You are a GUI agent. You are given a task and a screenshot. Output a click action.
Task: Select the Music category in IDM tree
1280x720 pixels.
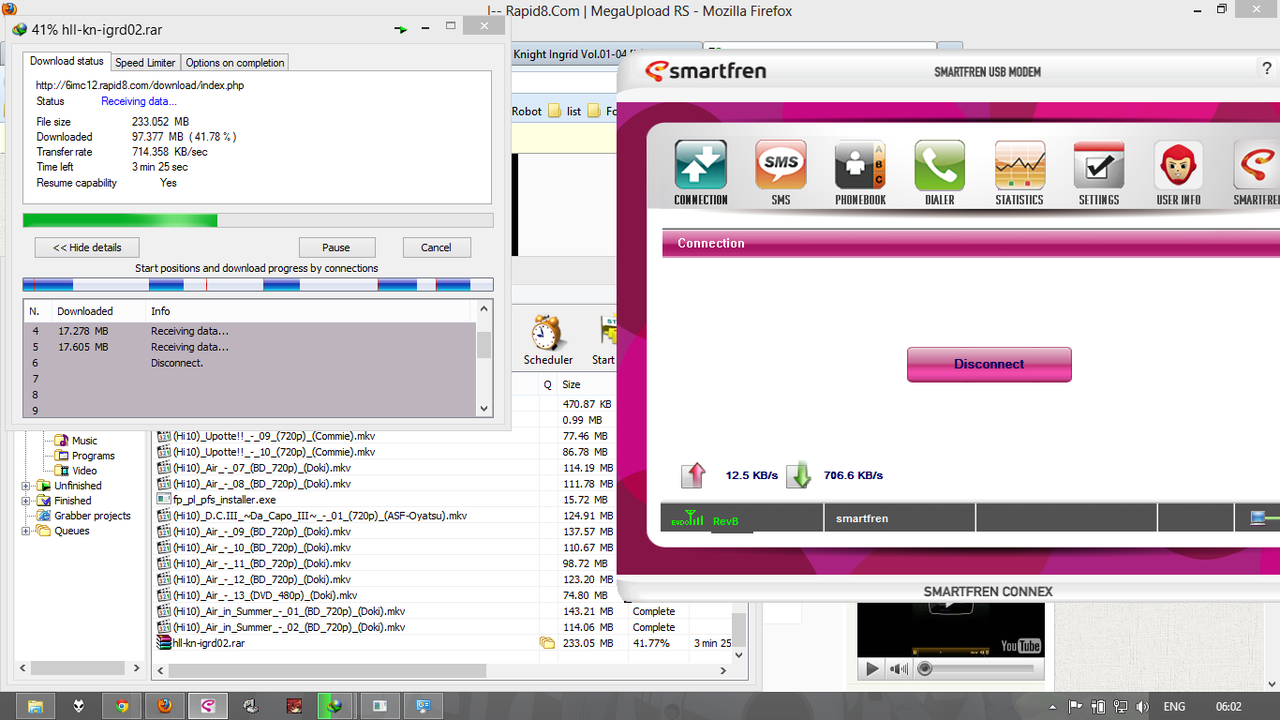pos(84,440)
